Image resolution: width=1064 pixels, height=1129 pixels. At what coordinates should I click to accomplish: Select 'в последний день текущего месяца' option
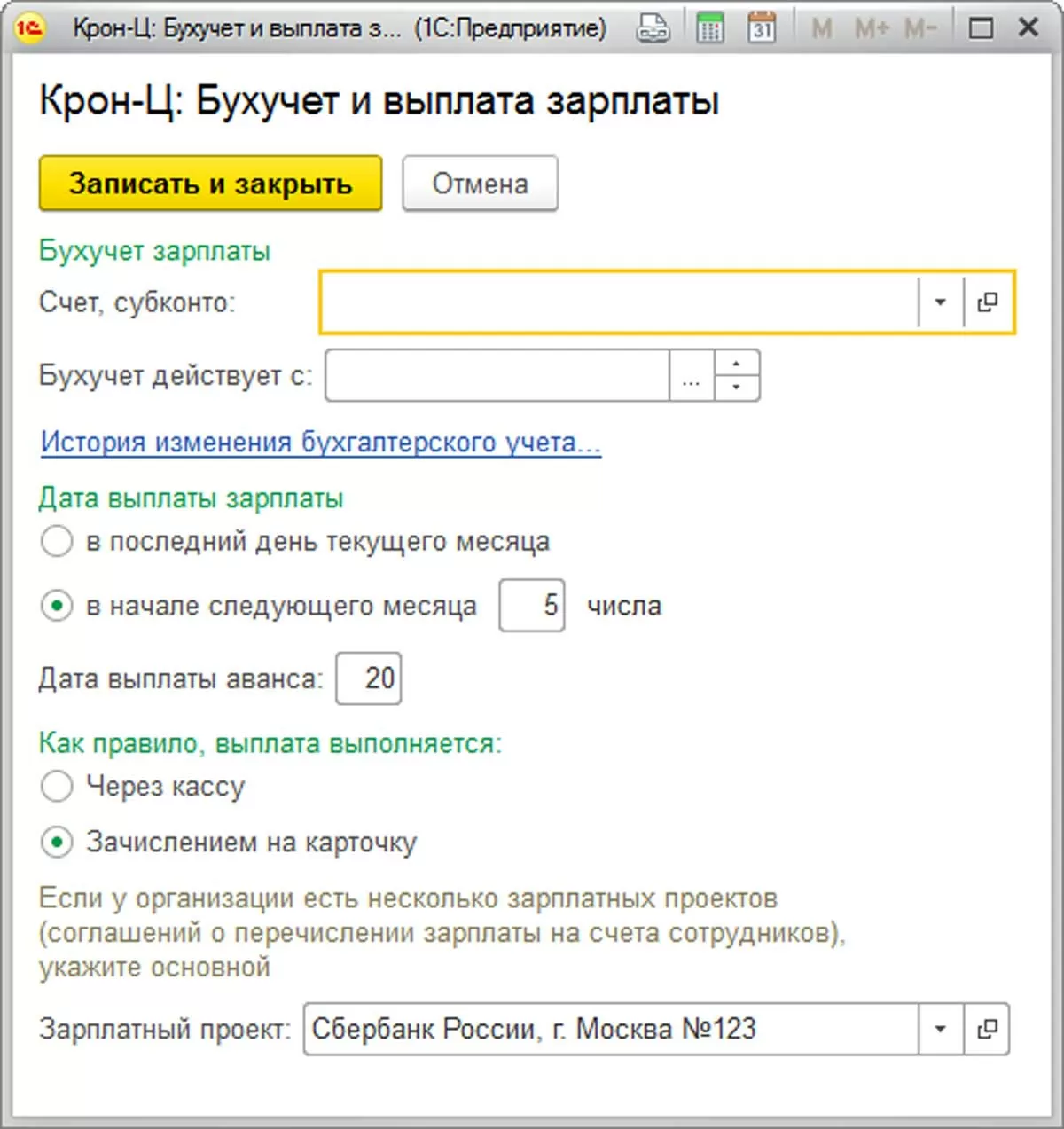[57, 541]
